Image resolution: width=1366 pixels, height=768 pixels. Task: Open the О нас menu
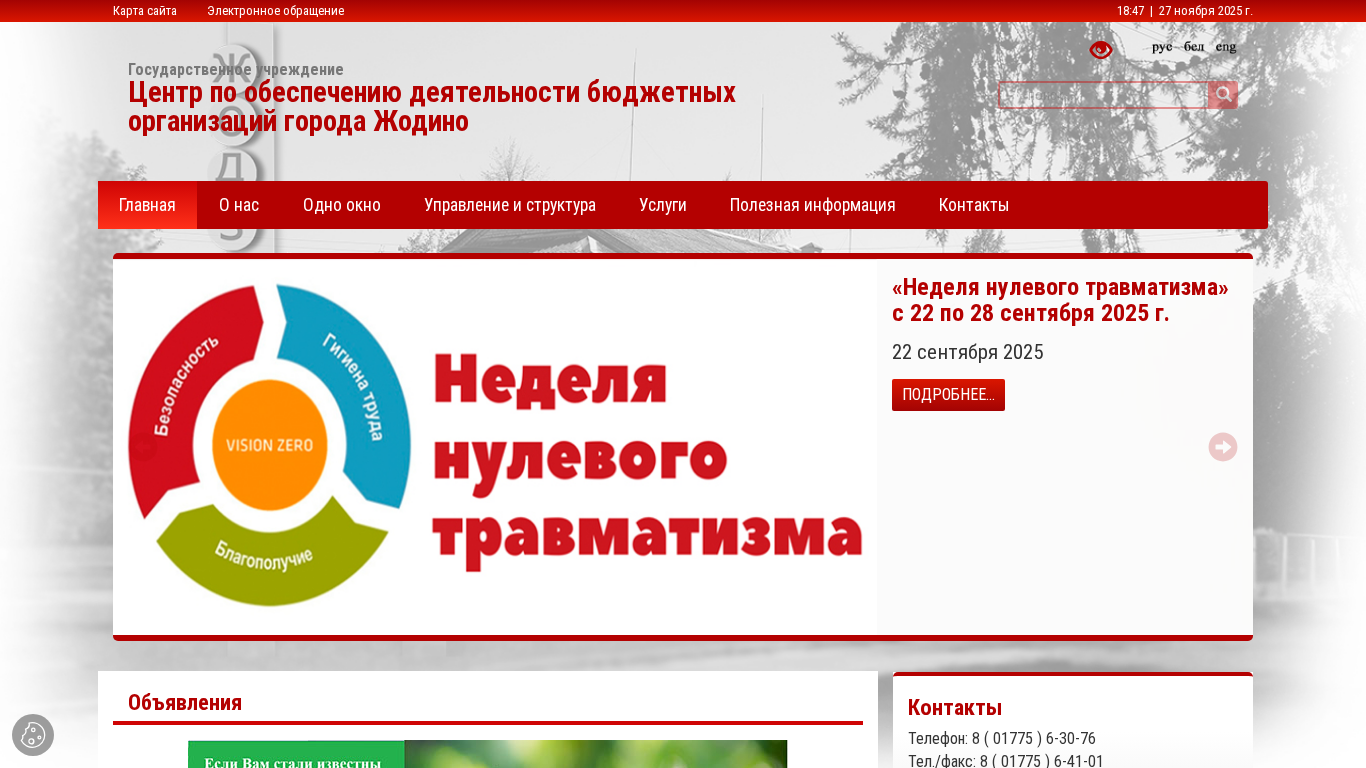(239, 205)
